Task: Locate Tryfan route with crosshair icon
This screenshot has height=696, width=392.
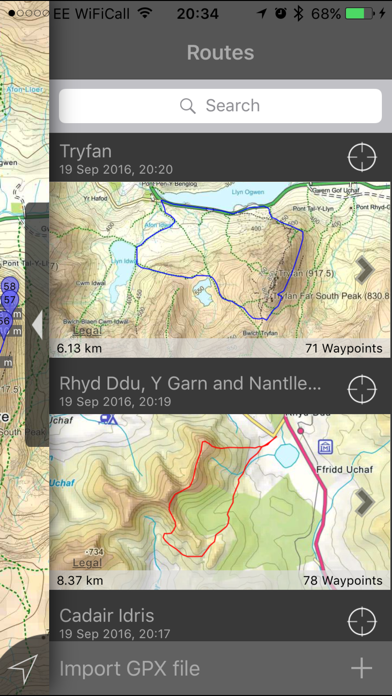Action: point(362,157)
